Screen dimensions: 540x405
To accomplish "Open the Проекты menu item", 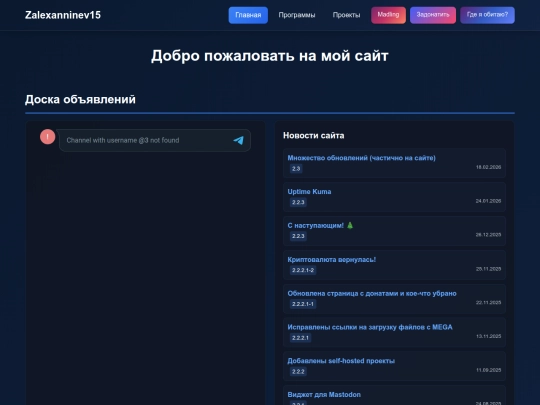I will click(346, 15).
